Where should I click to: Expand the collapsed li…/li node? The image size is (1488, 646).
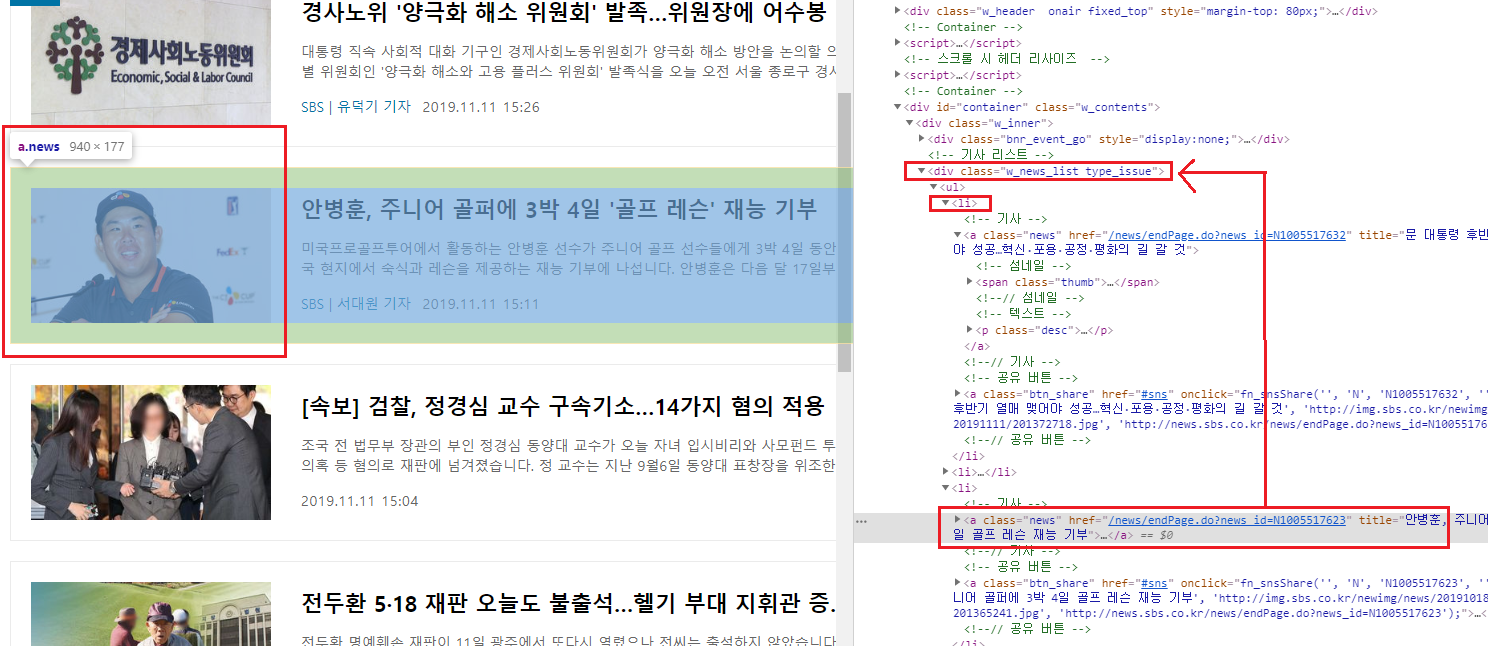point(946,471)
